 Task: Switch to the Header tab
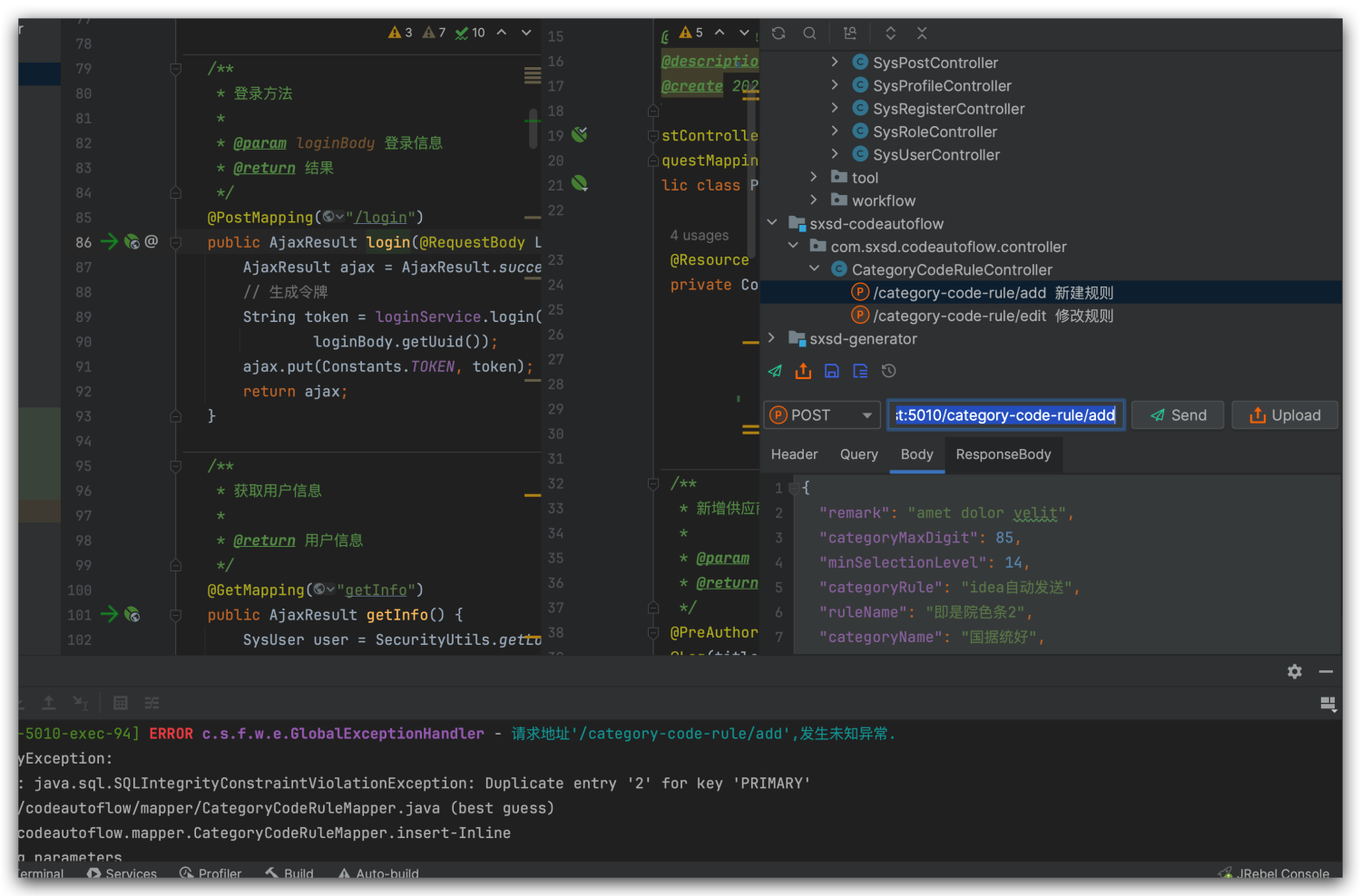click(x=794, y=454)
